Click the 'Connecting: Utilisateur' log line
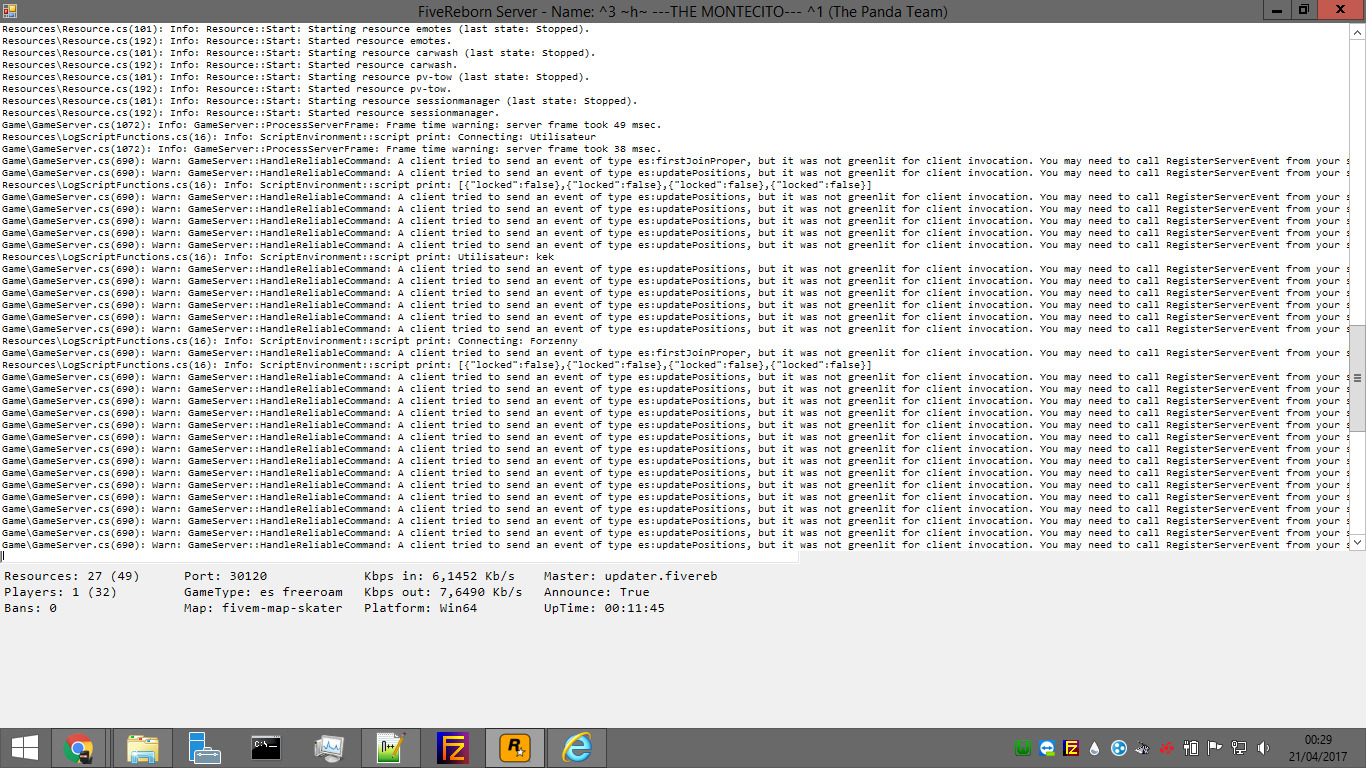 299,137
